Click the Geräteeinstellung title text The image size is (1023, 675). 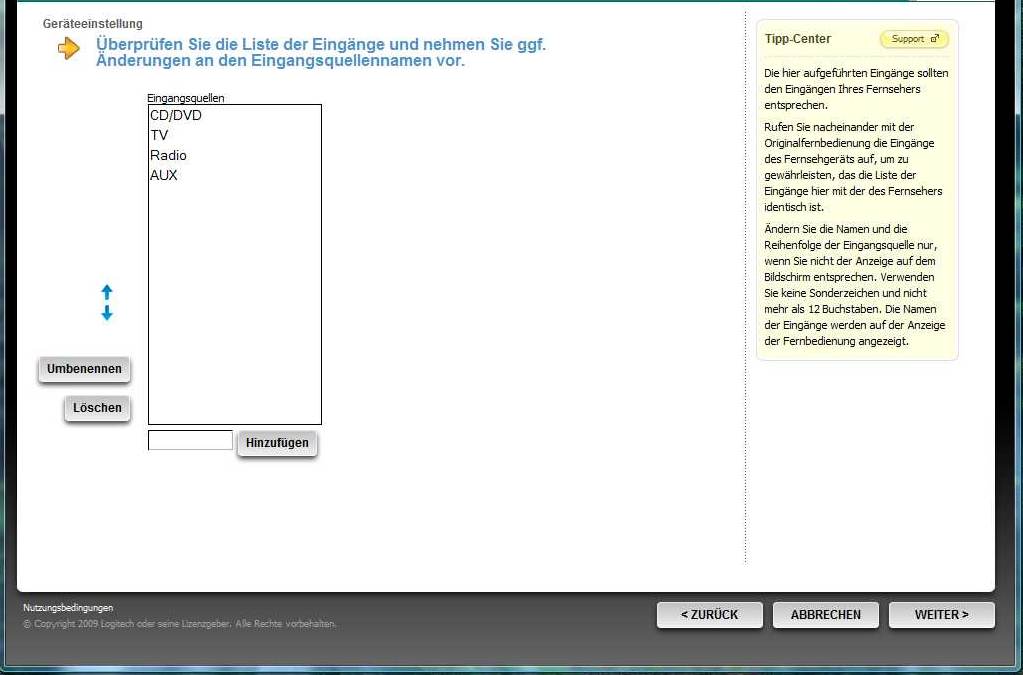pyautogui.click(x=93, y=23)
